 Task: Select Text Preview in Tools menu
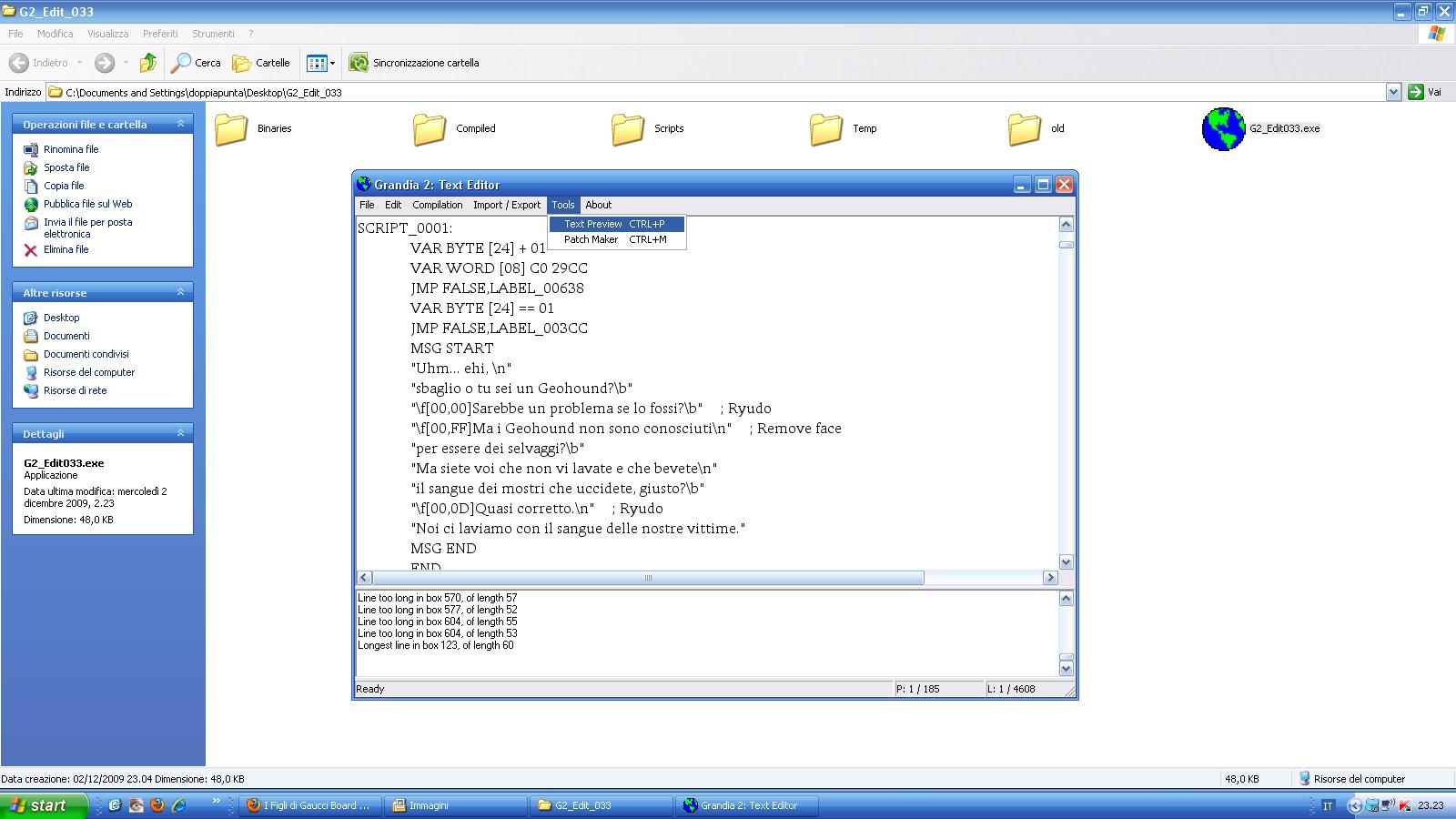(616, 224)
